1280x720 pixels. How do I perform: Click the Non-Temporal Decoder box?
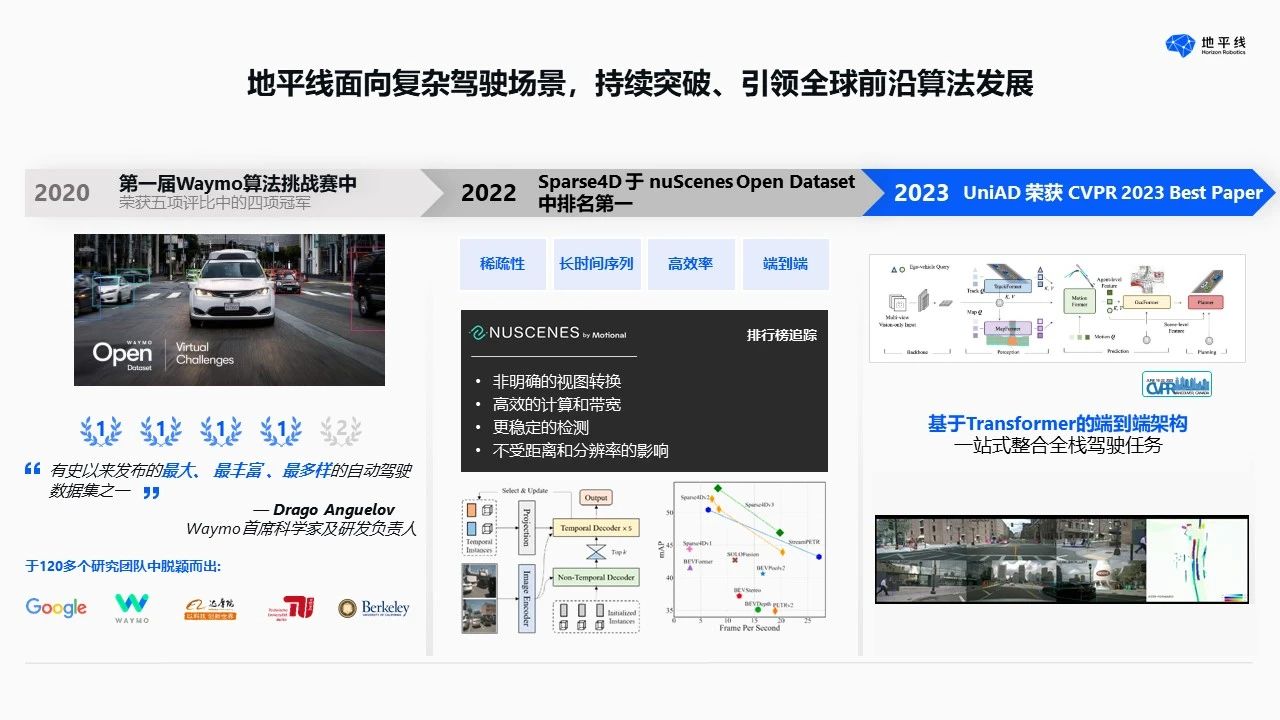click(595, 577)
